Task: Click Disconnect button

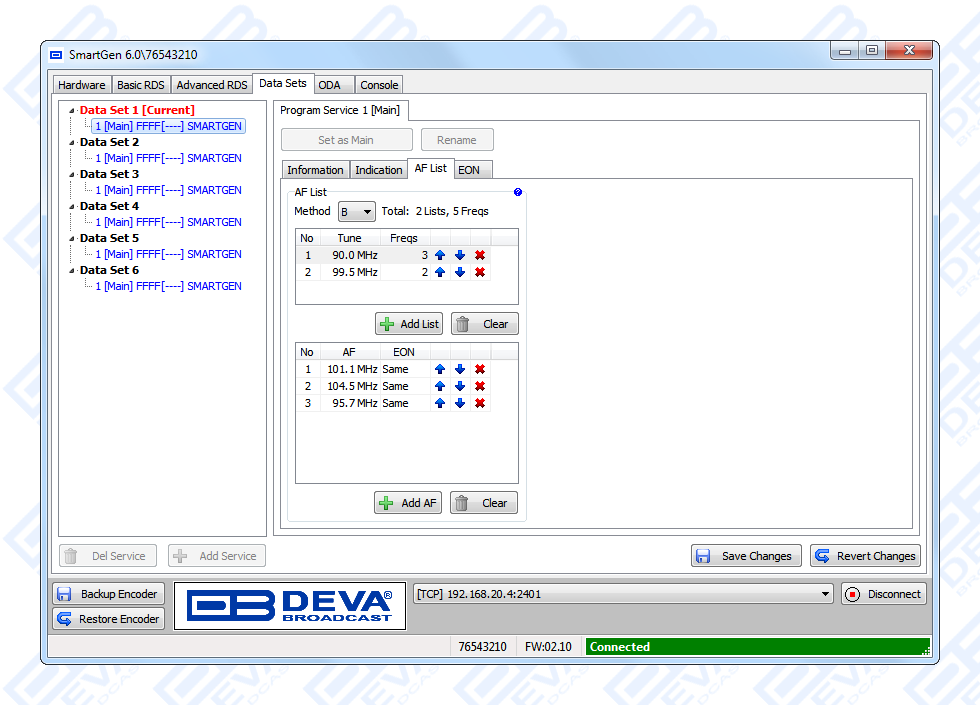Action: tap(883, 594)
